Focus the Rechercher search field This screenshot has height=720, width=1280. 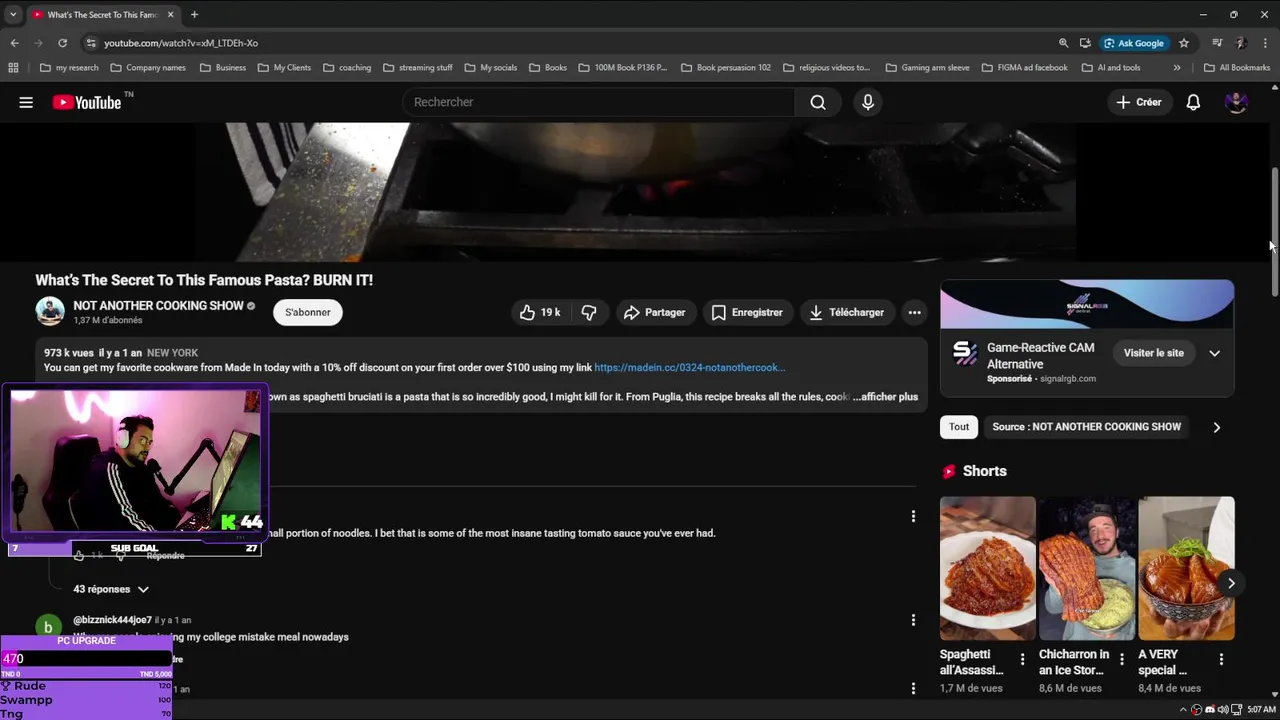point(598,102)
